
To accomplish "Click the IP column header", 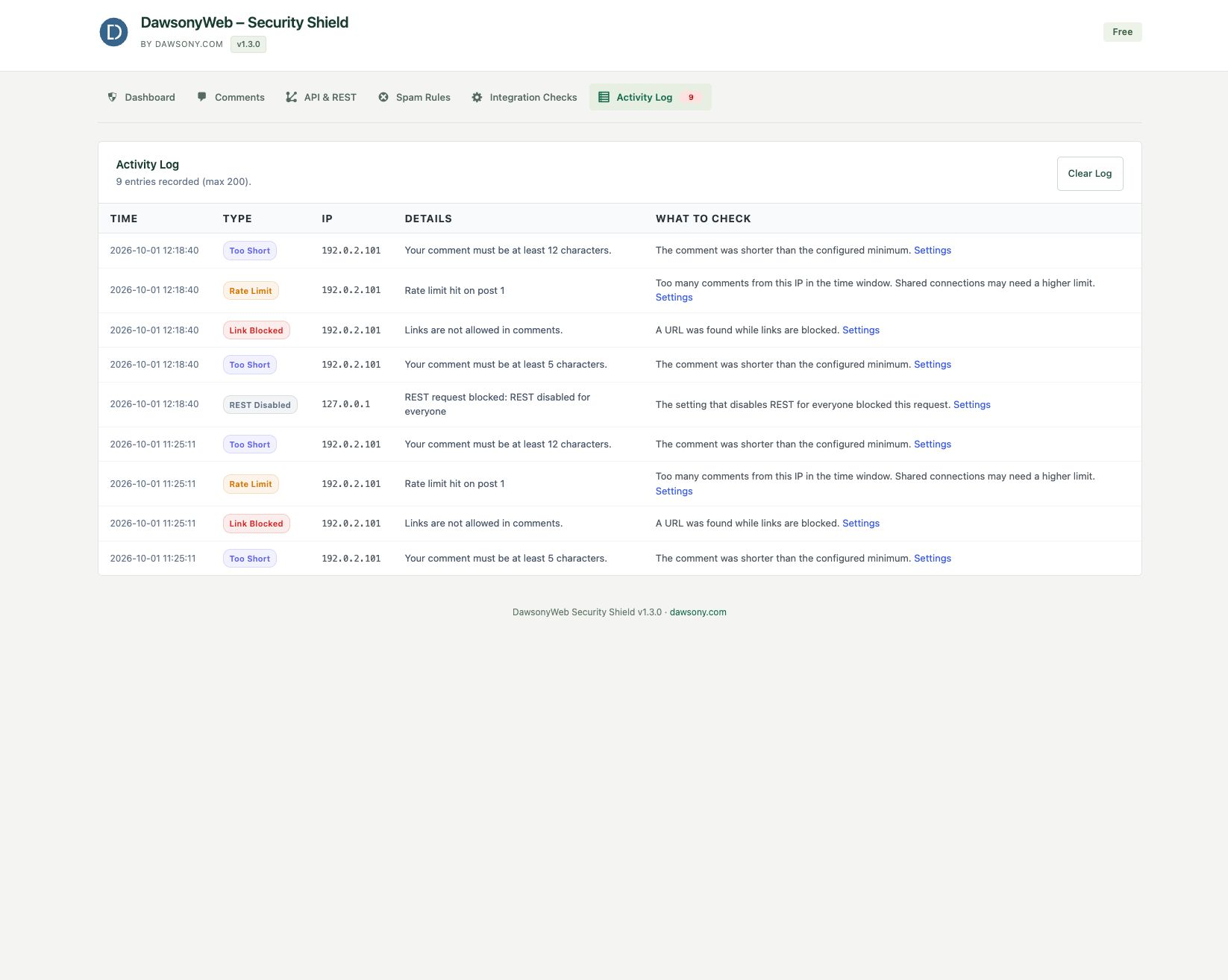I will coord(327,219).
